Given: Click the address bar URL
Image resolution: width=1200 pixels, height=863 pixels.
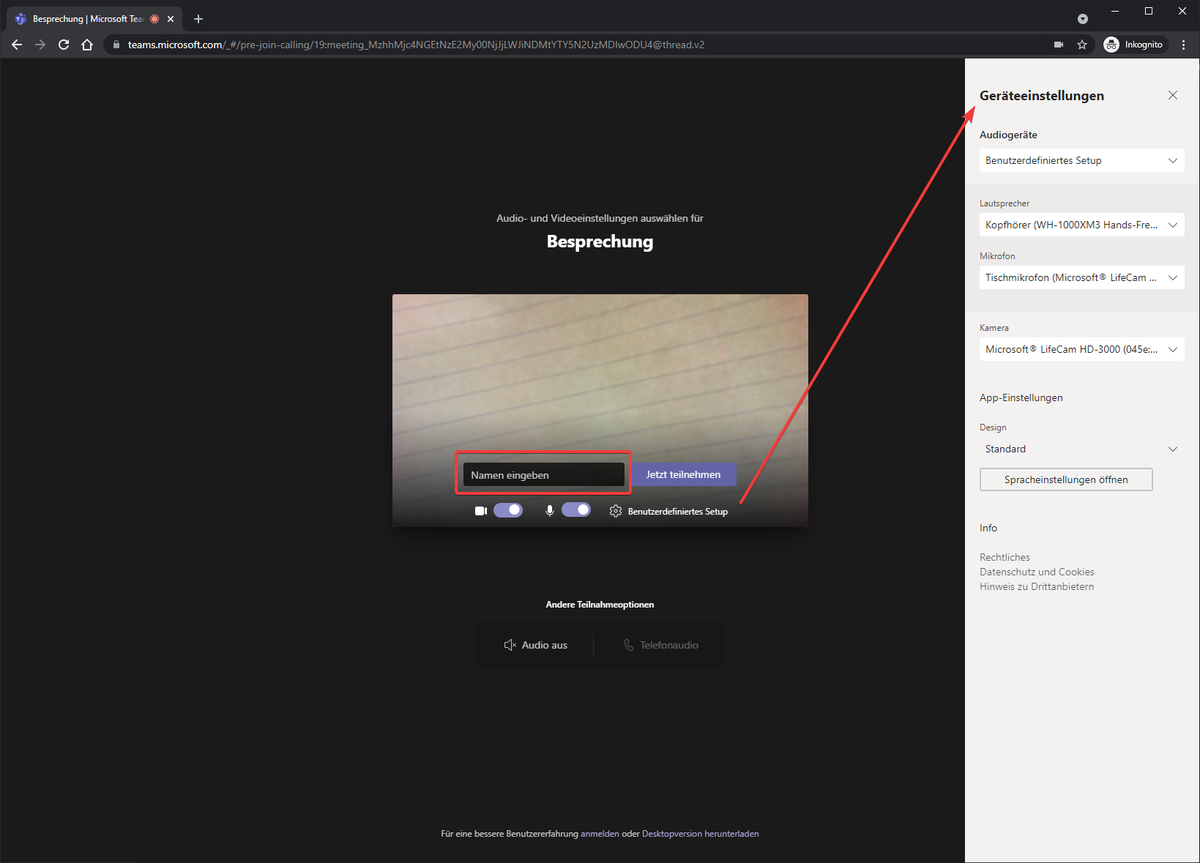Looking at the screenshot, I should tap(414, 45).
